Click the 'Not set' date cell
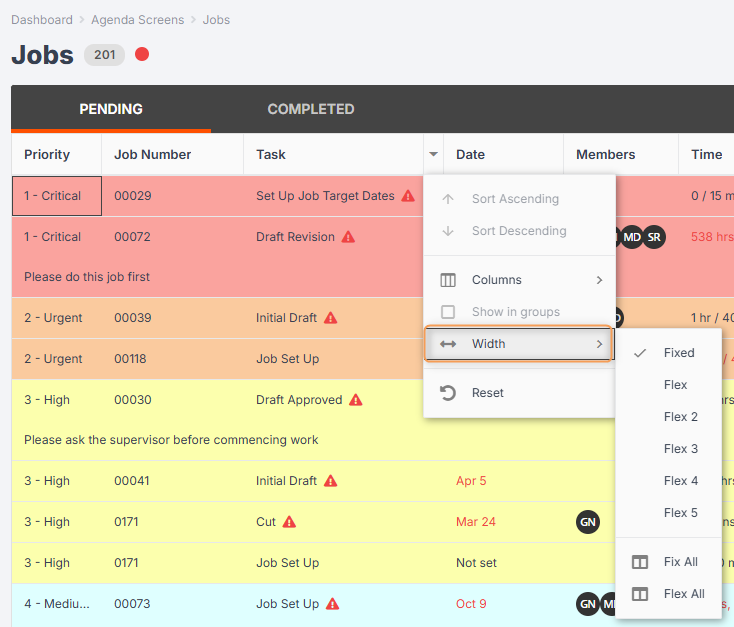734x627 pixels. click(477, 563)
